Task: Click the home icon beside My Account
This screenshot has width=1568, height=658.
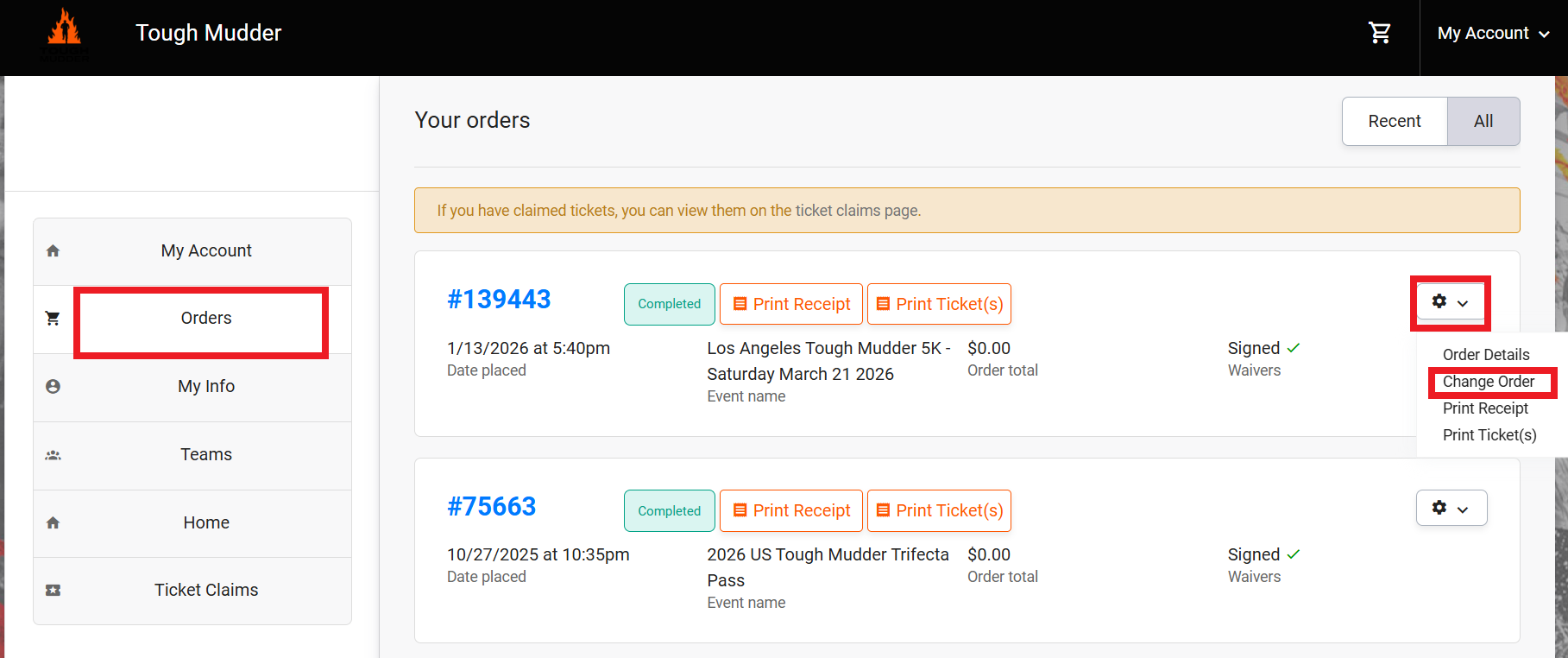Action: [53, 250]
